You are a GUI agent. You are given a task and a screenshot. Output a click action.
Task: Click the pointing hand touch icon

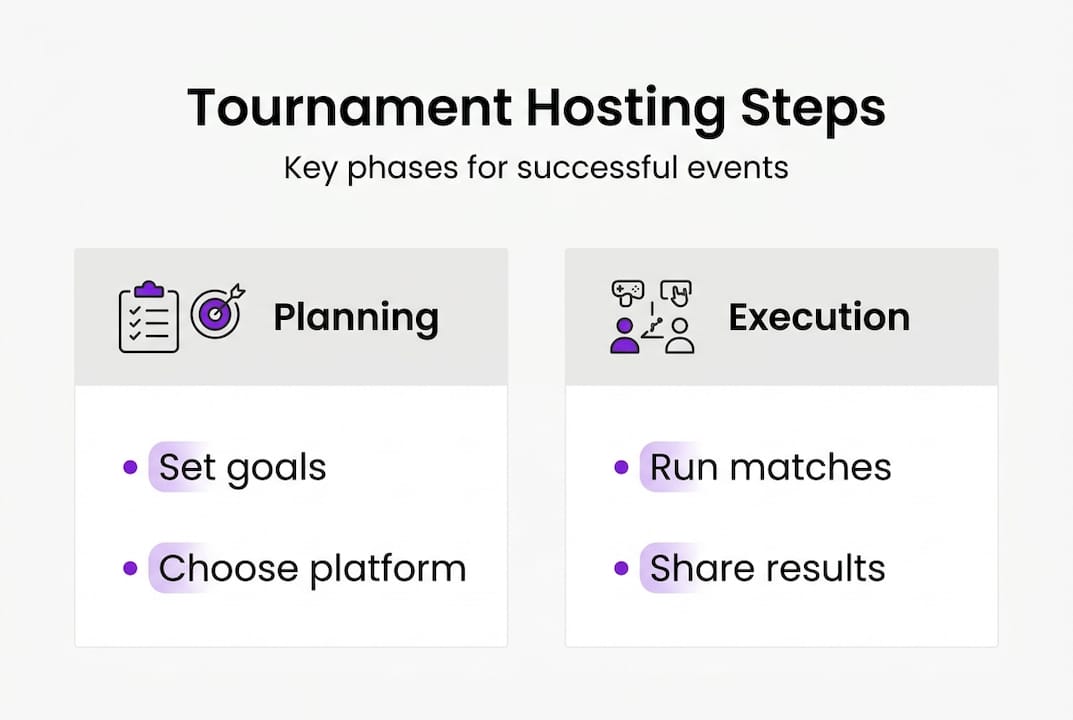(677, 293)
